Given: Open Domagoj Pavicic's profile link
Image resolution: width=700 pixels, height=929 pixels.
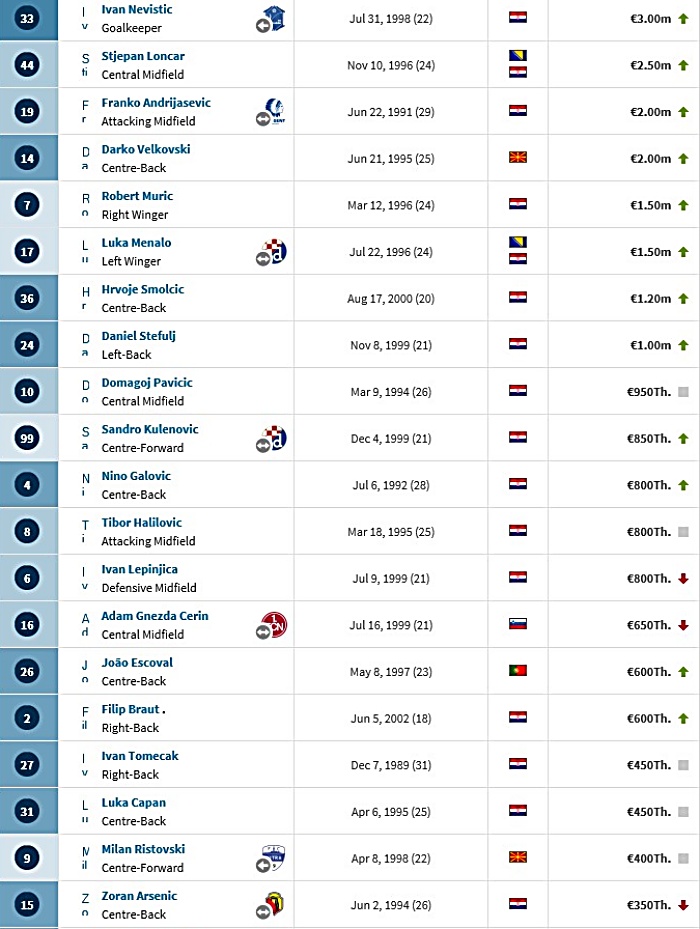Looking at the screenshot, I should (x=147, y=383).
